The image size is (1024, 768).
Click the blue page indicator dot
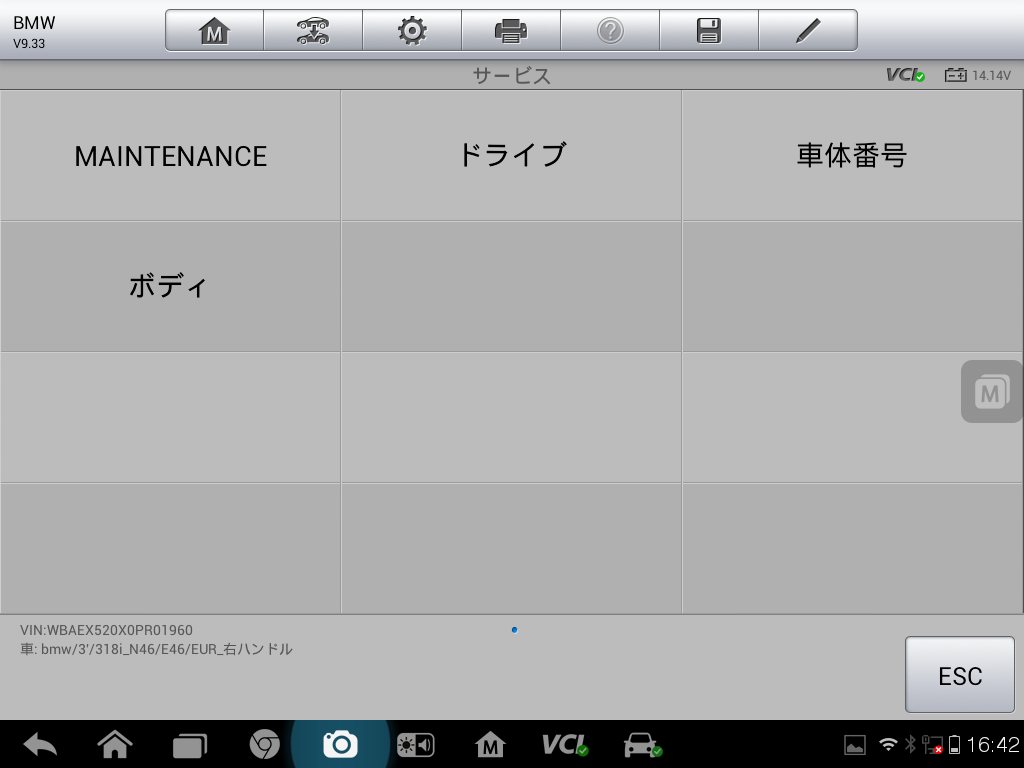pyautogui.click(x=515, y=630)
